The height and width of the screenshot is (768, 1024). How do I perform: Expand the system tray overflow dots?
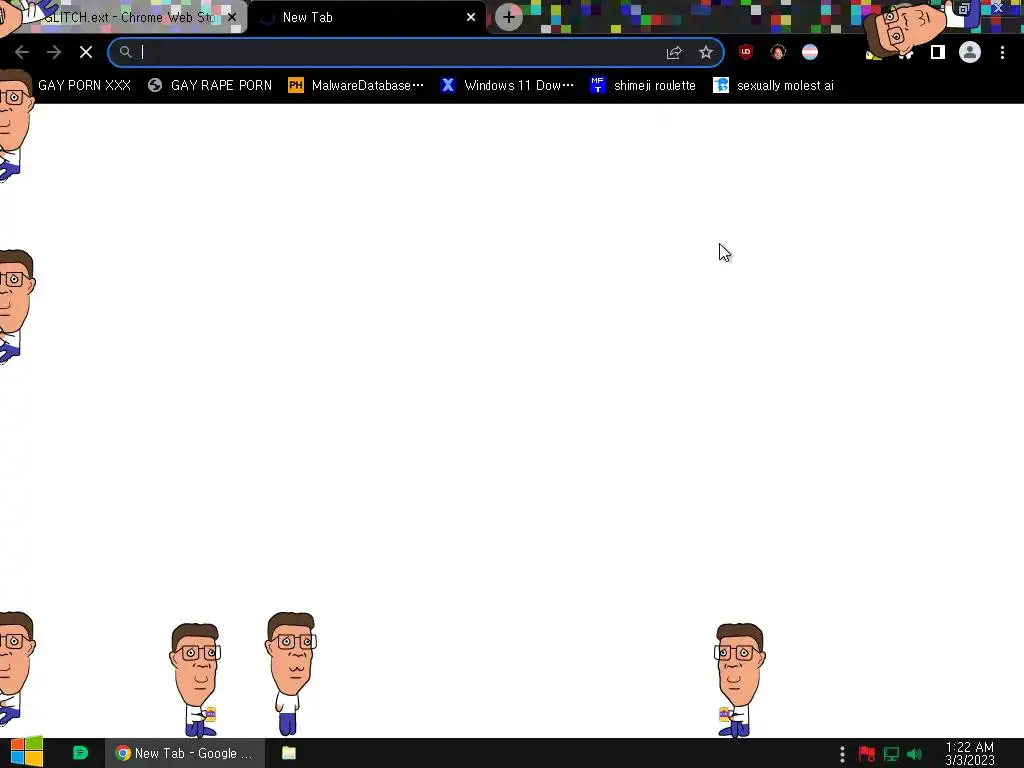click(842, 754)
